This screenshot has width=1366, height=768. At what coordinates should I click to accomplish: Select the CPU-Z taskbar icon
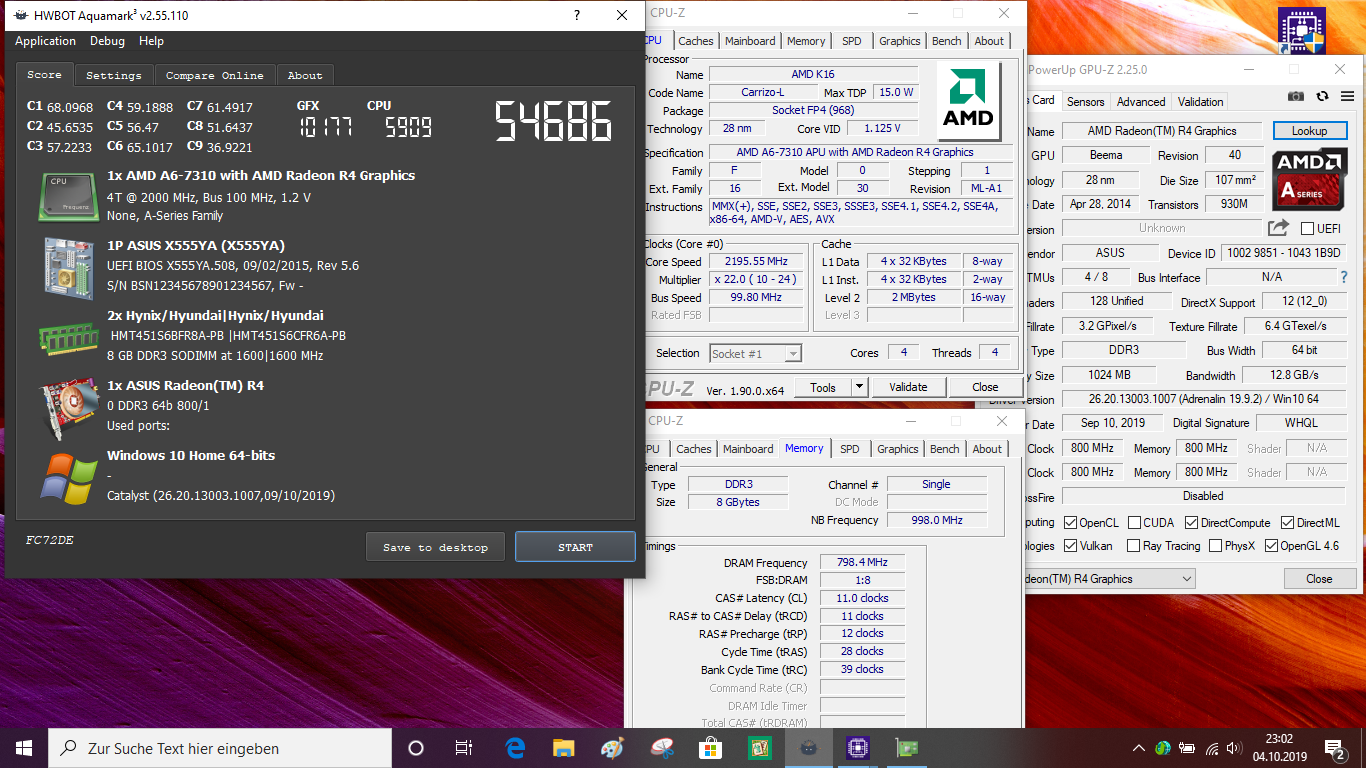(857, 748)
